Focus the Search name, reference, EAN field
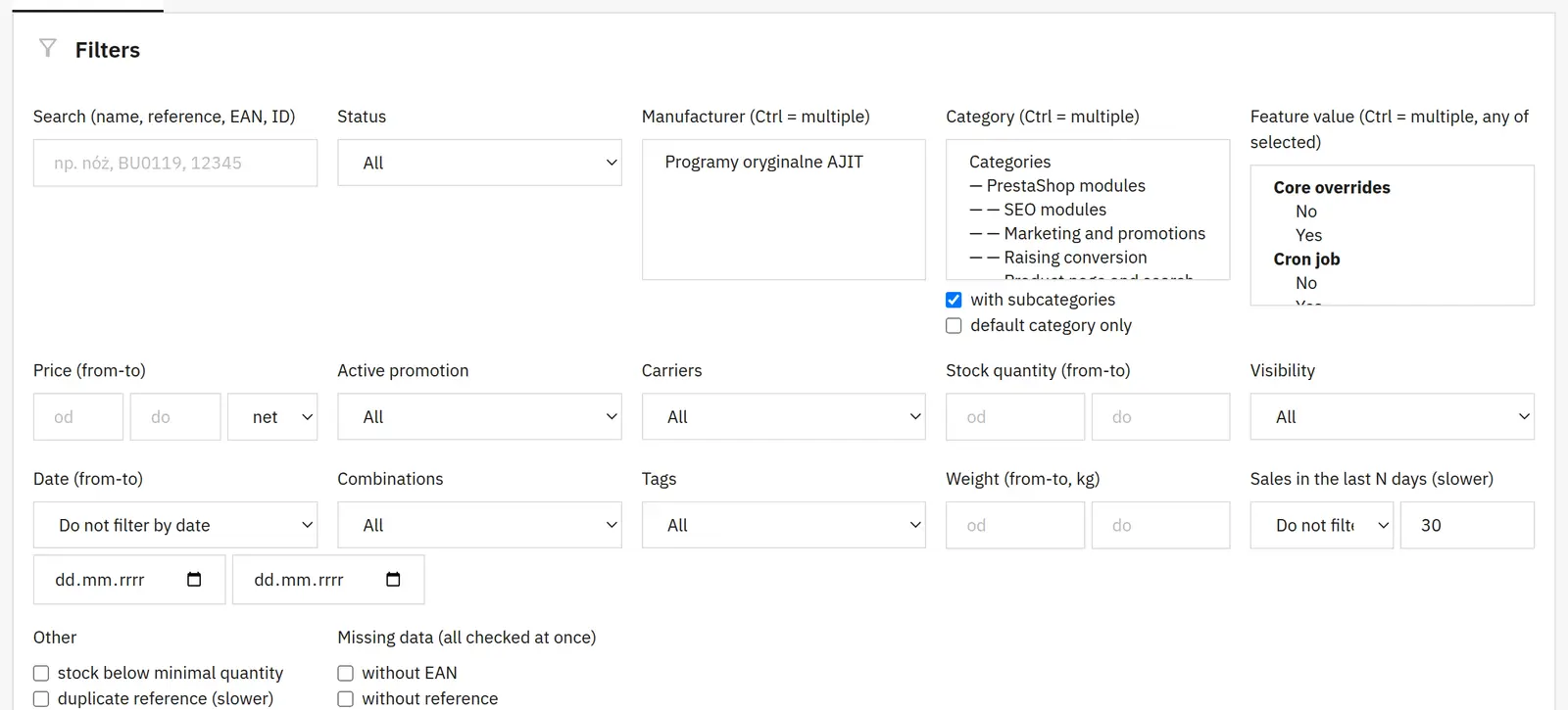The image size is (1568, 710). point(175,163)
